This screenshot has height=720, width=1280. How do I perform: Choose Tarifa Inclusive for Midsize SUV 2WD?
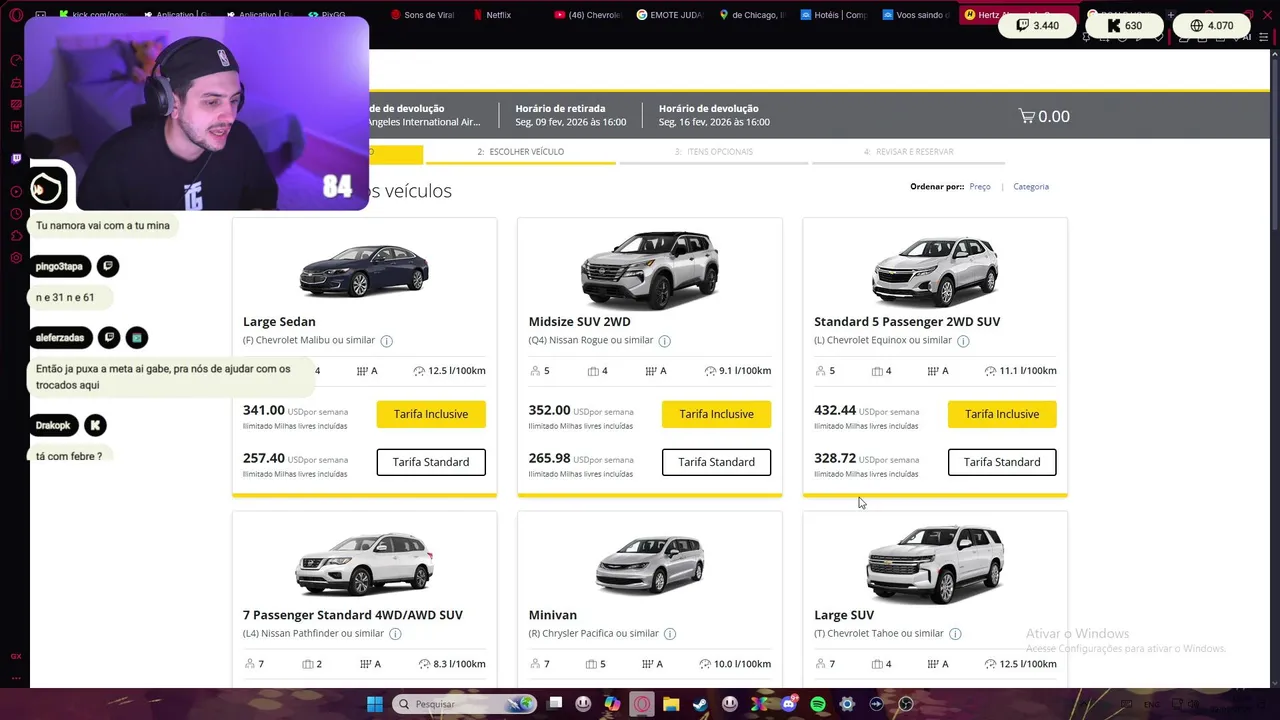716,414
